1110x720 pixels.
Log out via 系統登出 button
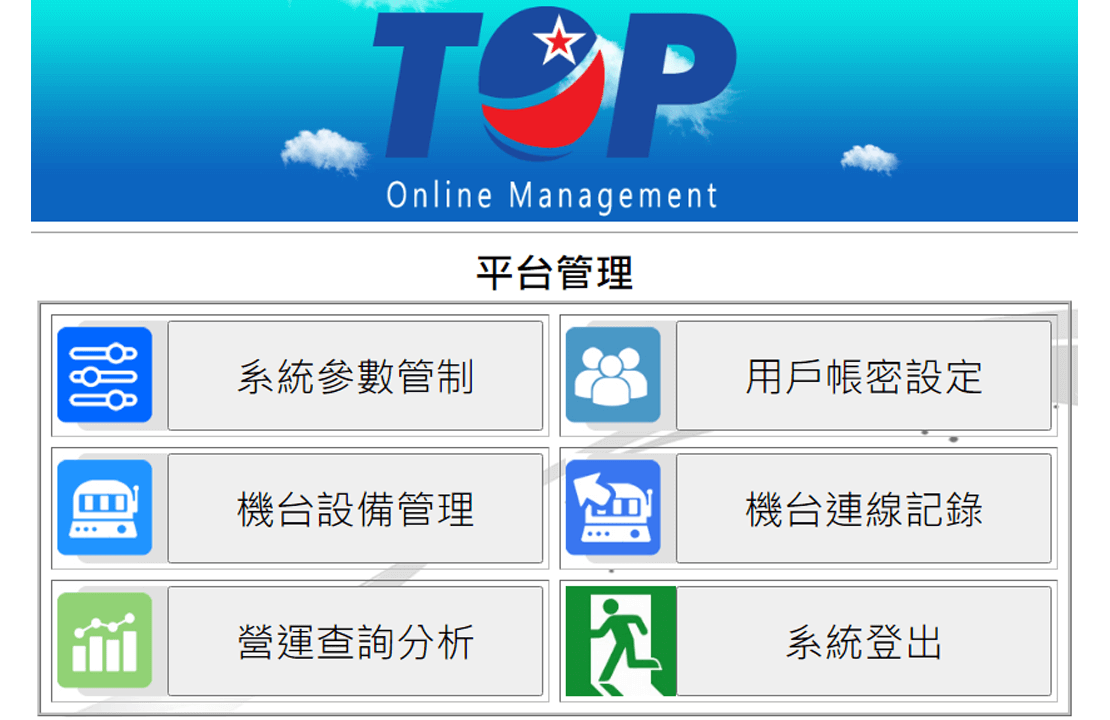click(864, 641)
